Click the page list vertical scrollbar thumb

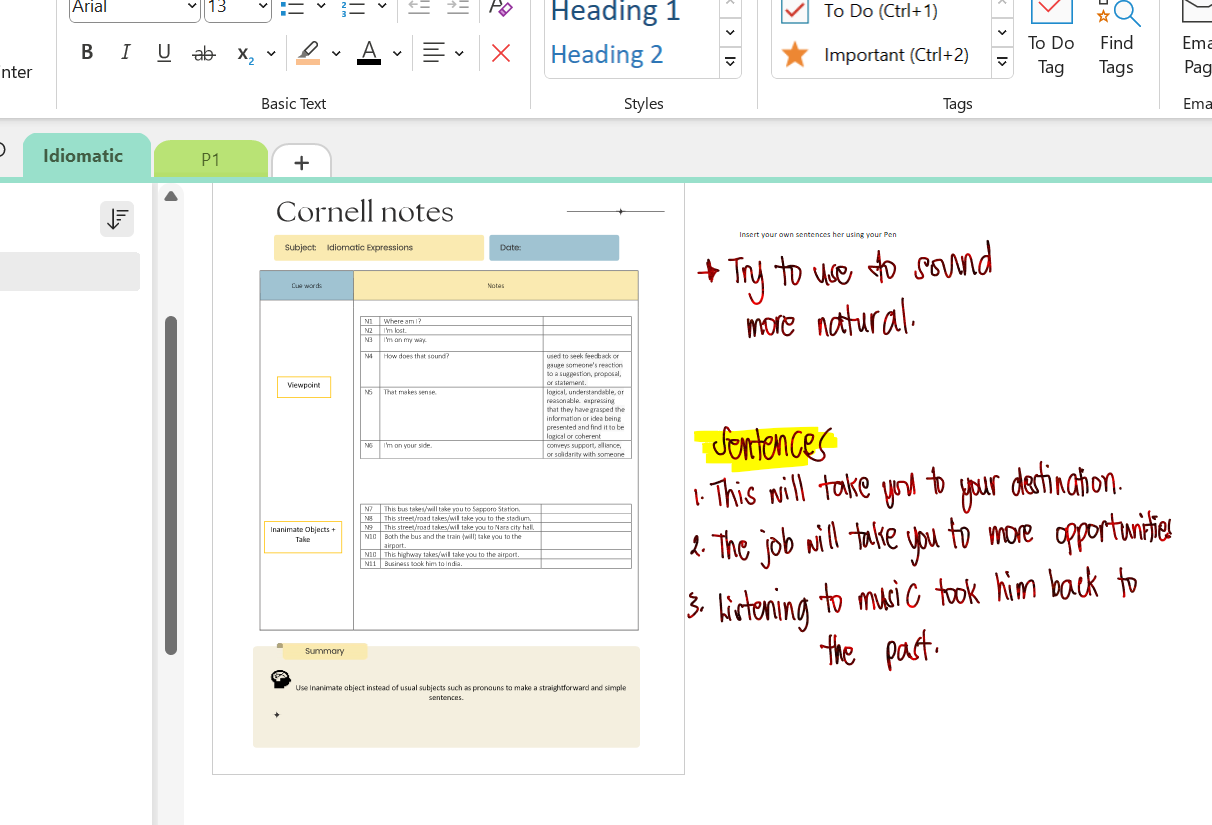pyautogui.click(x=171, y=485)
